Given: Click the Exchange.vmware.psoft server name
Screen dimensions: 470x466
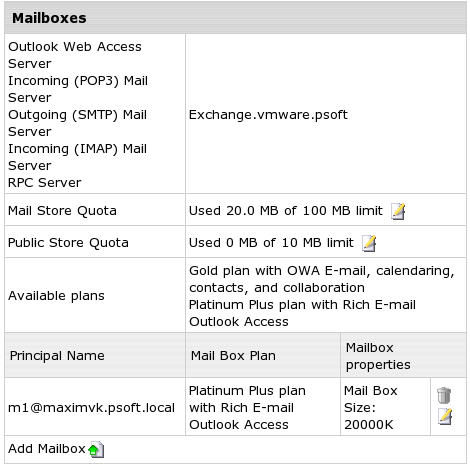Looking at the screenshot, I should tap(268, 115).
